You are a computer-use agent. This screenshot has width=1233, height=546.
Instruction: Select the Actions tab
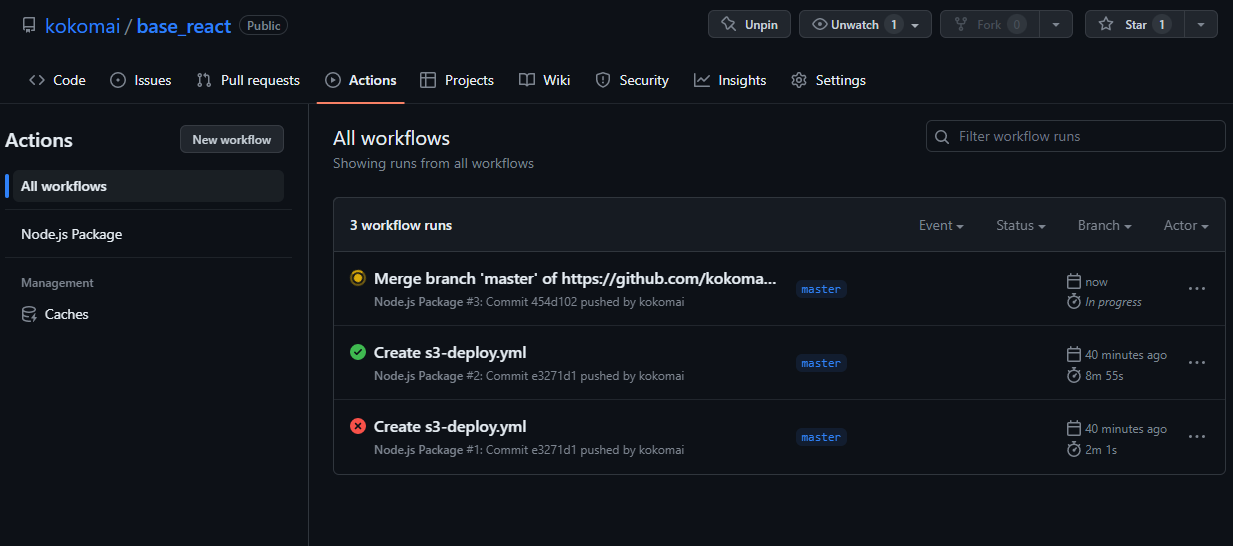[x=360, y=80]
